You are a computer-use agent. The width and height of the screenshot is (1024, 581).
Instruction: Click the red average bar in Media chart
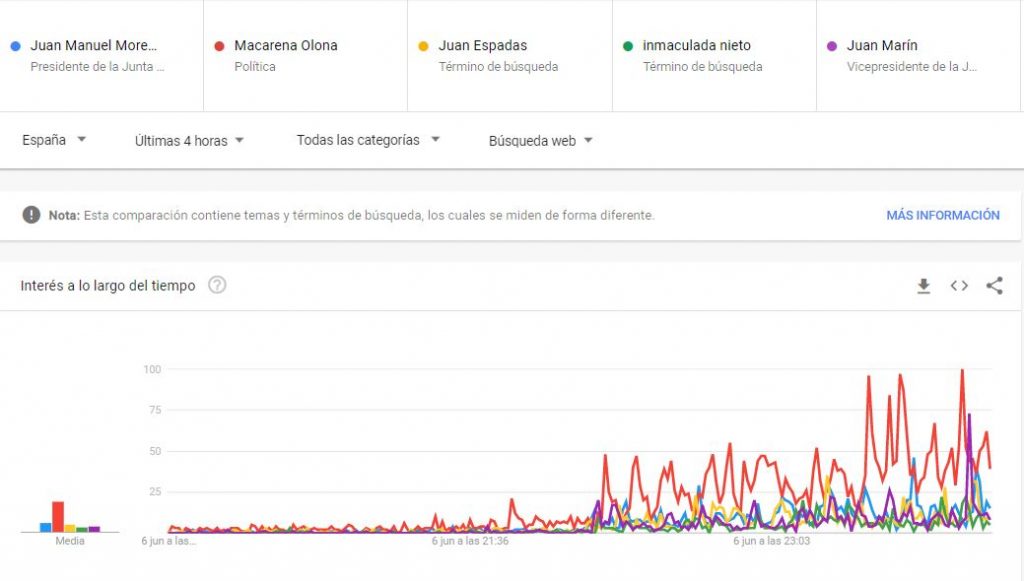click(58, 516)
